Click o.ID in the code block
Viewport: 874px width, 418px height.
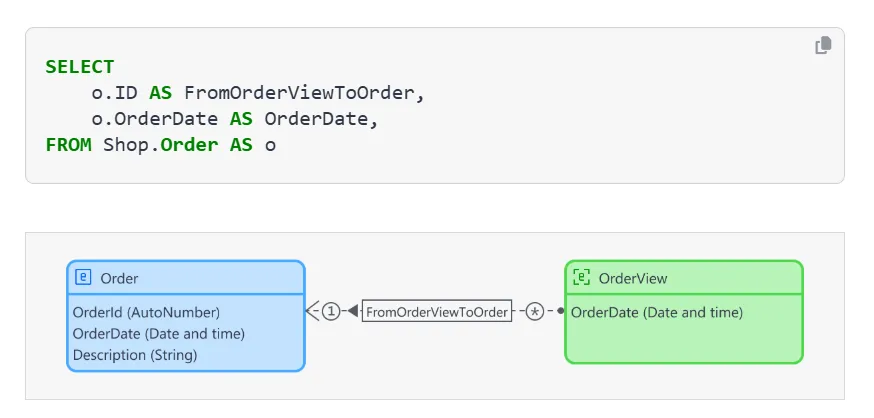click(121, 93)
